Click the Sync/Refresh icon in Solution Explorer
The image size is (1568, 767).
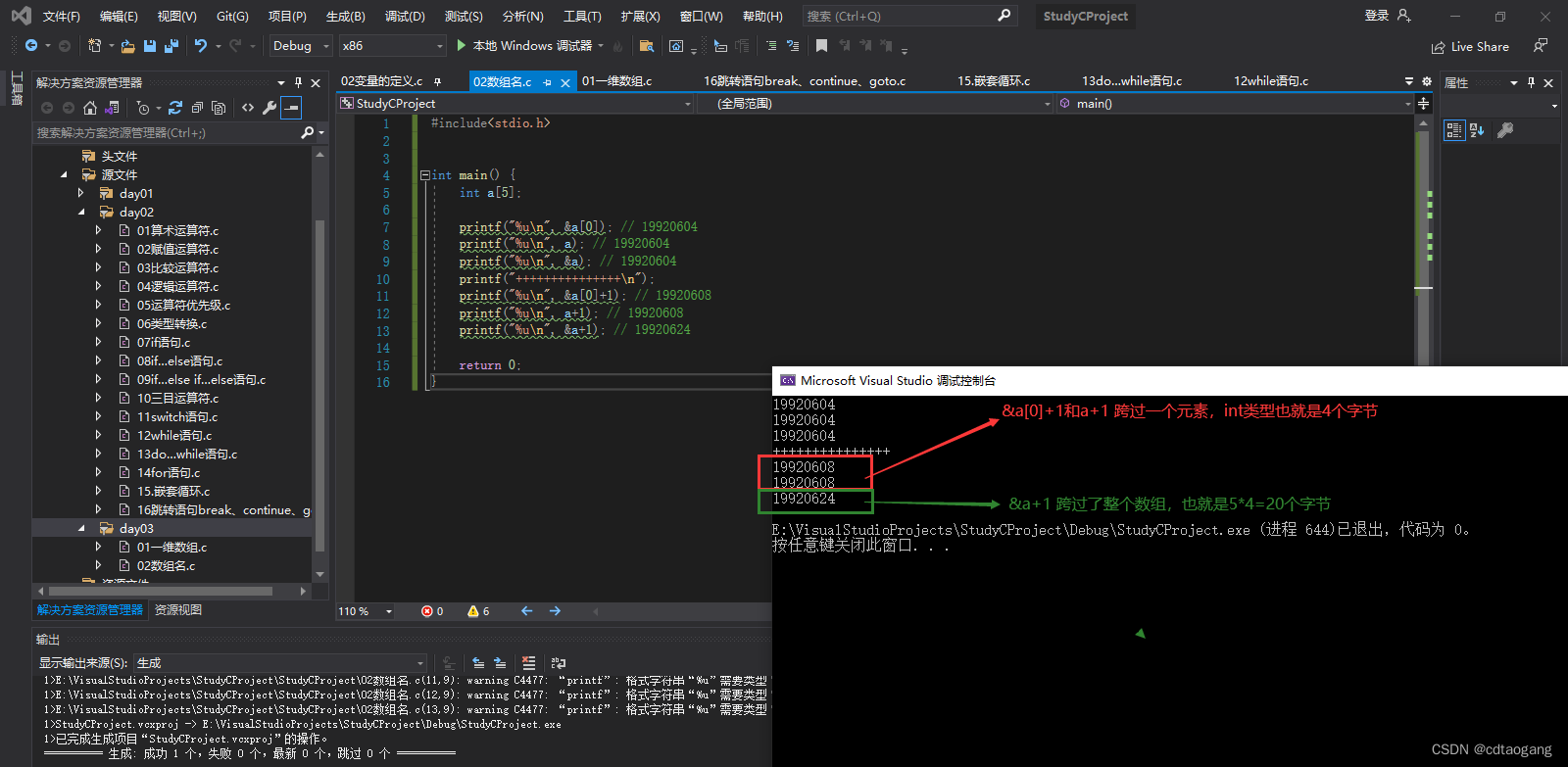(175, 108)
